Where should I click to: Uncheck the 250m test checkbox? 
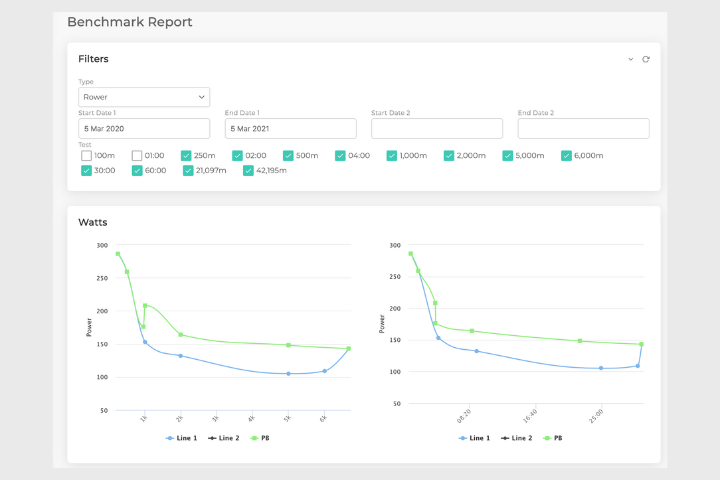[x=186, y=156]
